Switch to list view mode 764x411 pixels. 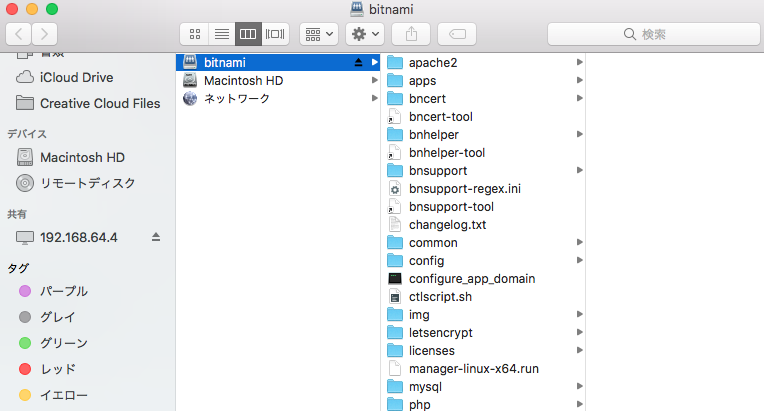[222, 34]
